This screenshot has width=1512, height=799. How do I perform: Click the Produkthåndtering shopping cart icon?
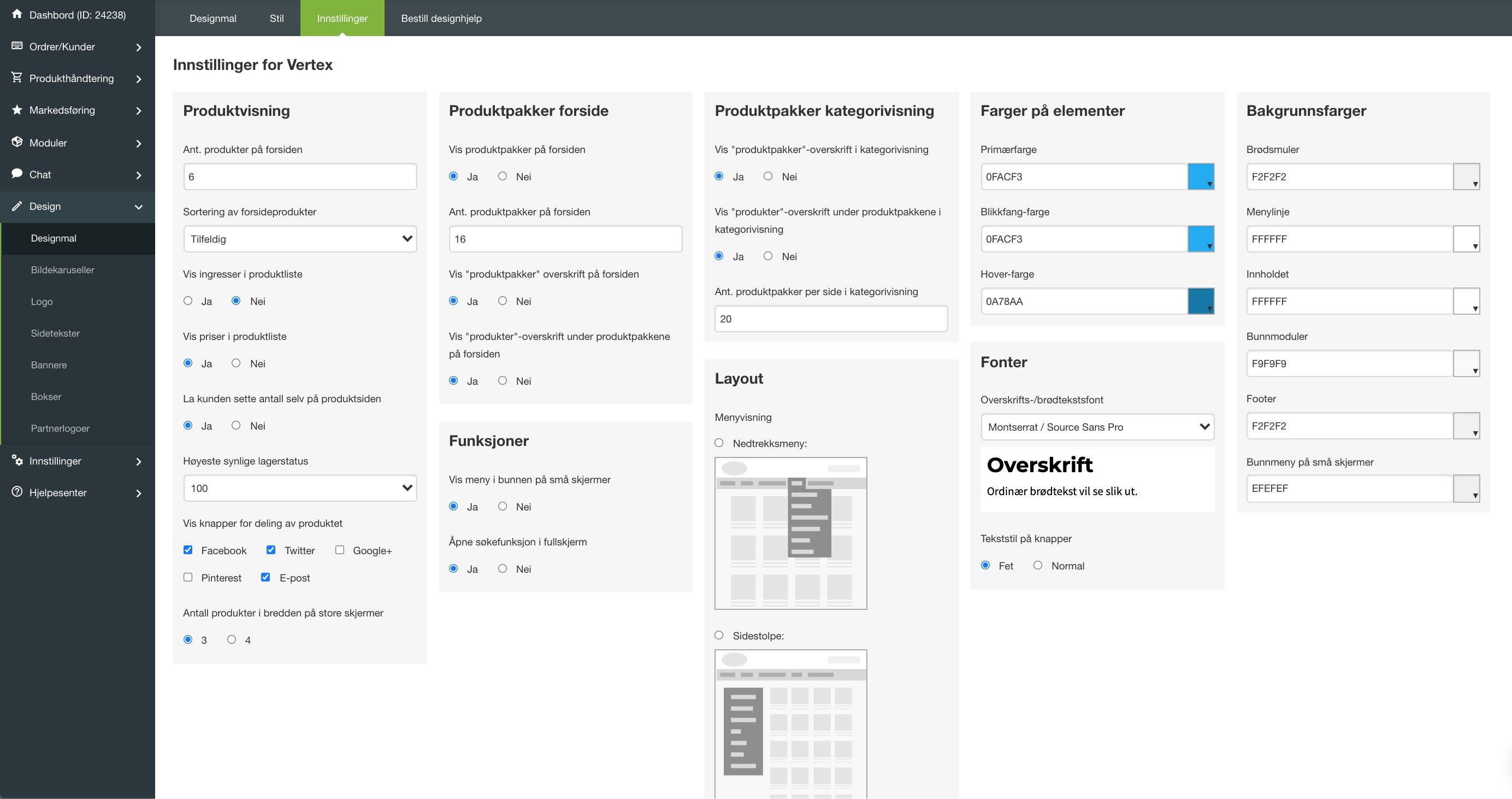17,78
